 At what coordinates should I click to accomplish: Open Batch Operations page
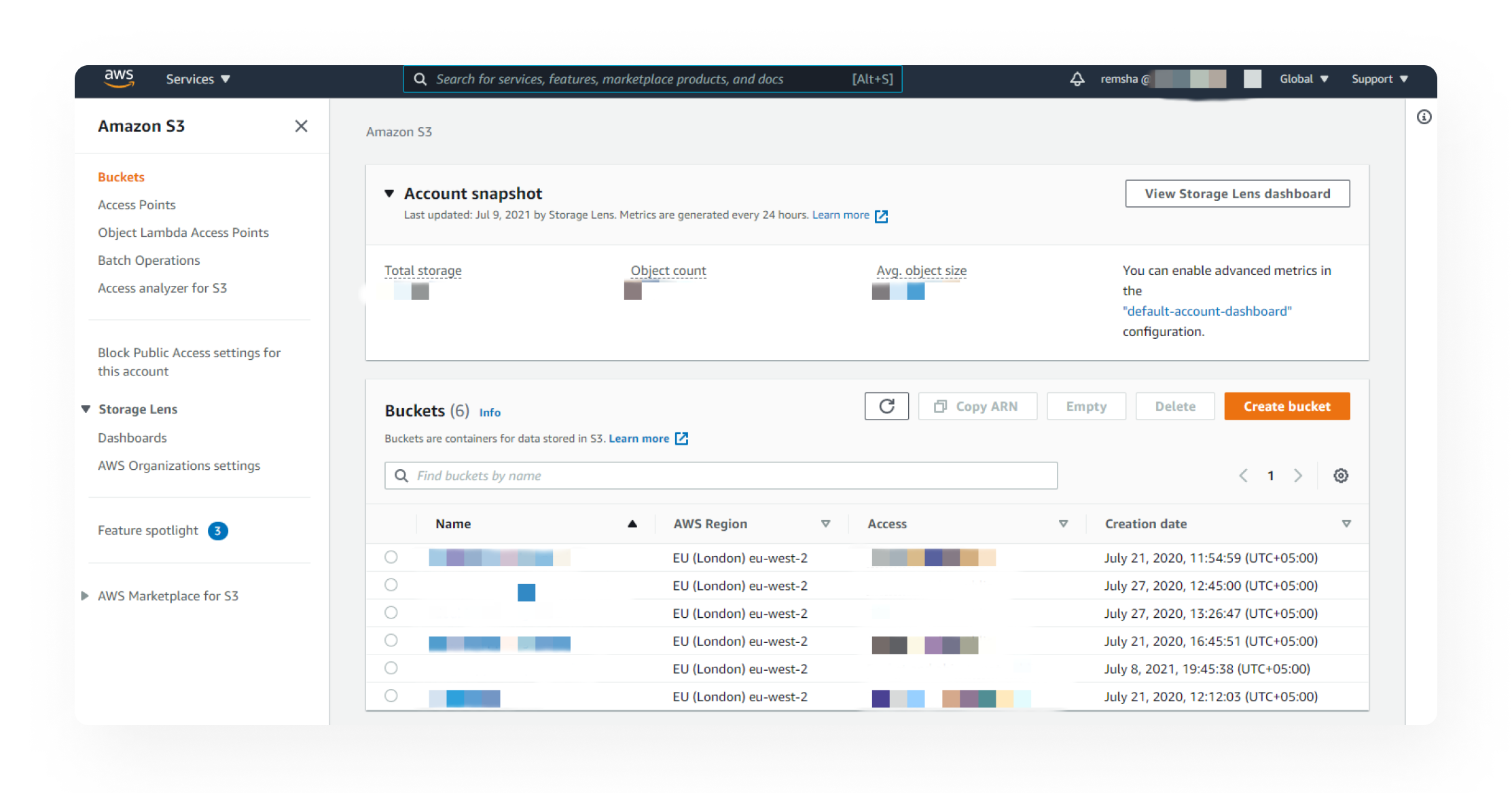[149, 260]
